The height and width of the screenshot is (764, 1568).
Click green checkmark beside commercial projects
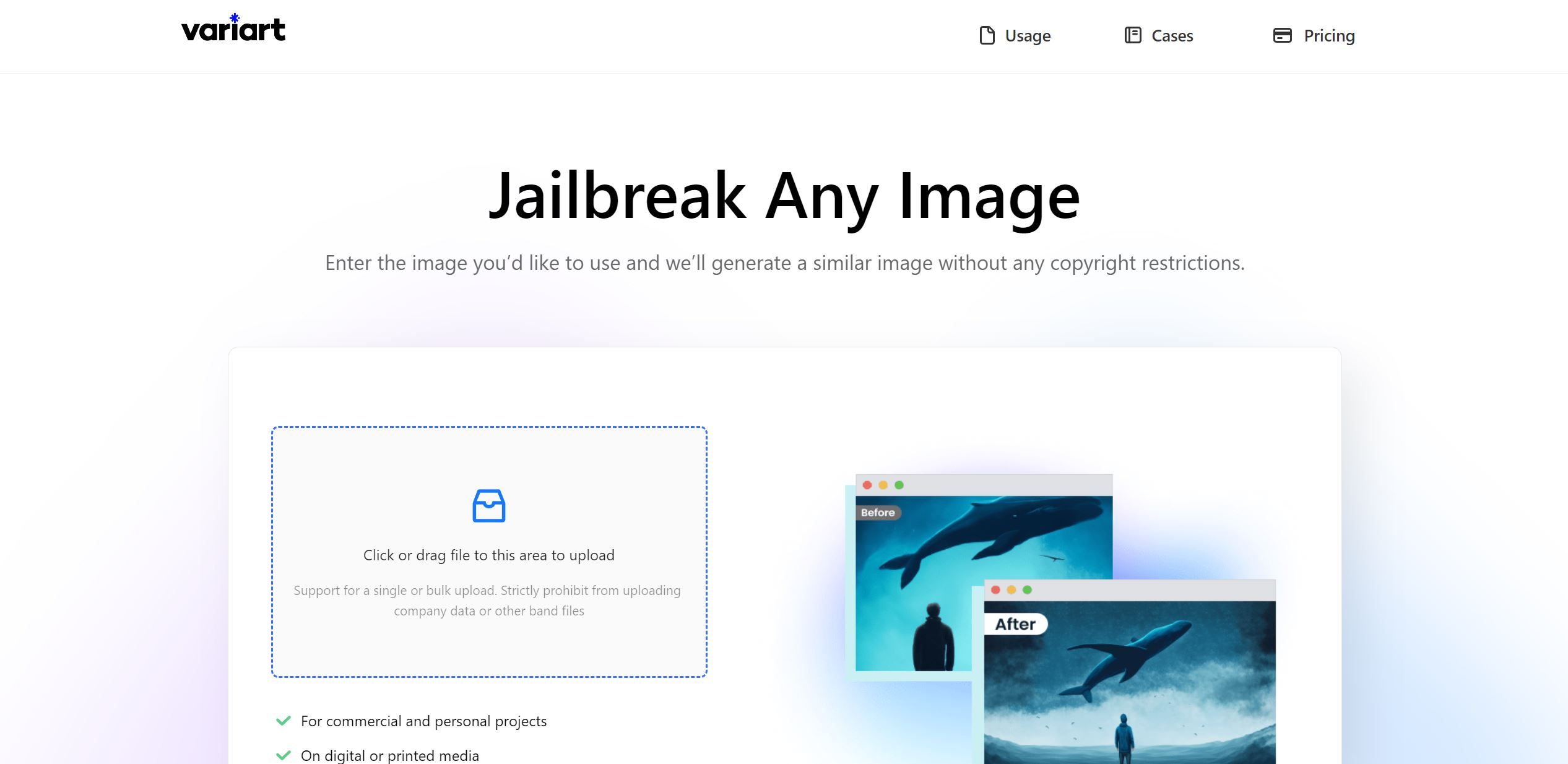284,721
